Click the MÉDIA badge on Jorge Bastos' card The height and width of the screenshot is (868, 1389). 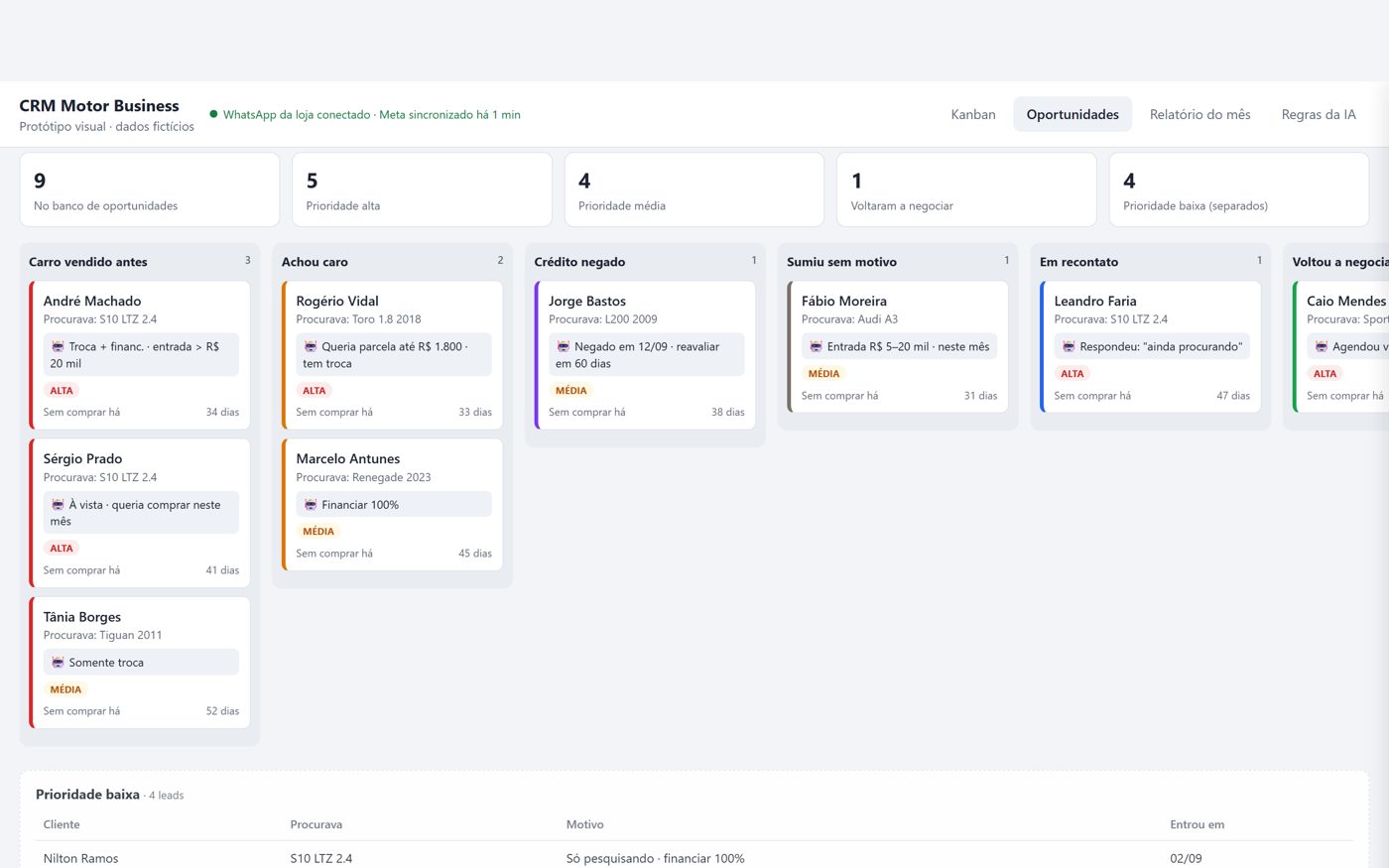pyautogui.click(x=571, y=391)
